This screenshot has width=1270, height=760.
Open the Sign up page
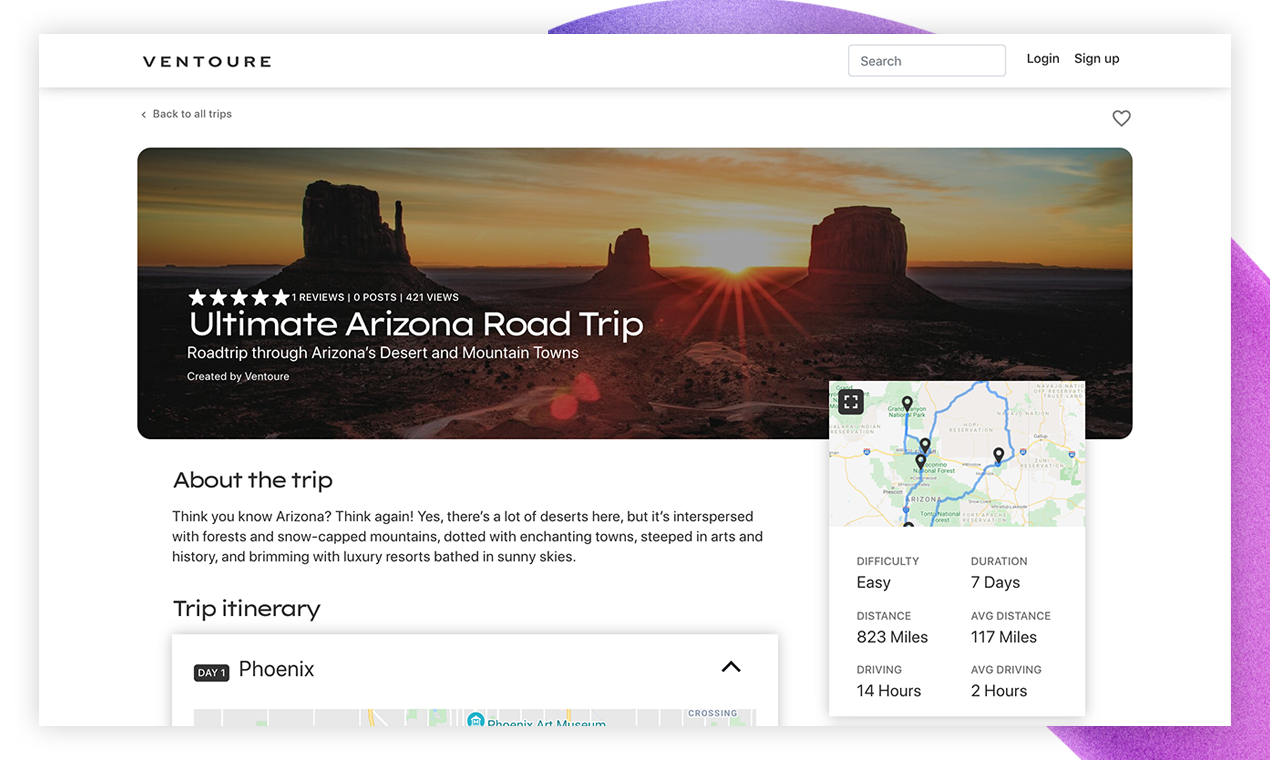tap(1097, 59)
